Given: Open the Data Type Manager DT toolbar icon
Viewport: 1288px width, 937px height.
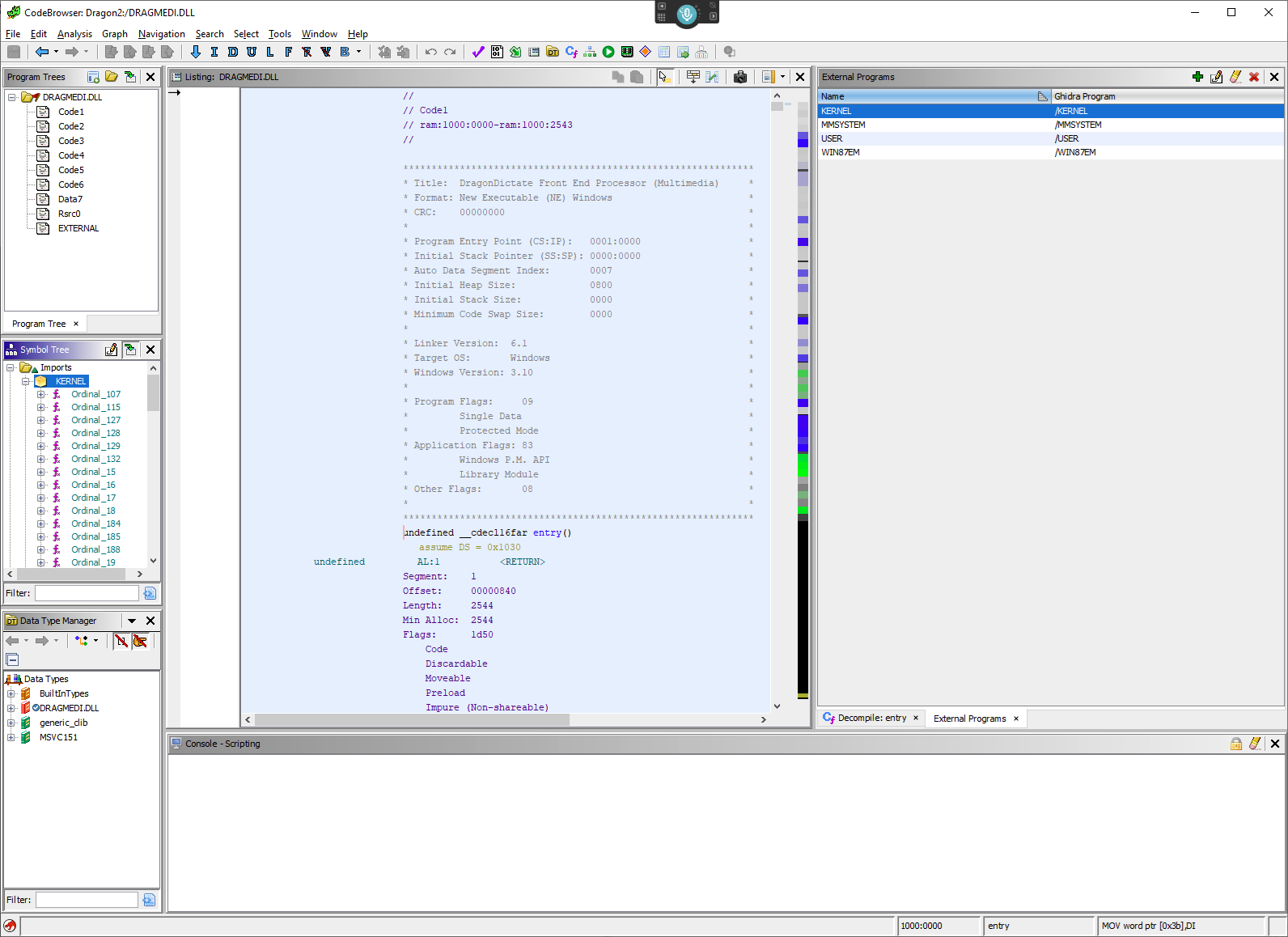Looking at the screenshot, I should tap(553, 52).
